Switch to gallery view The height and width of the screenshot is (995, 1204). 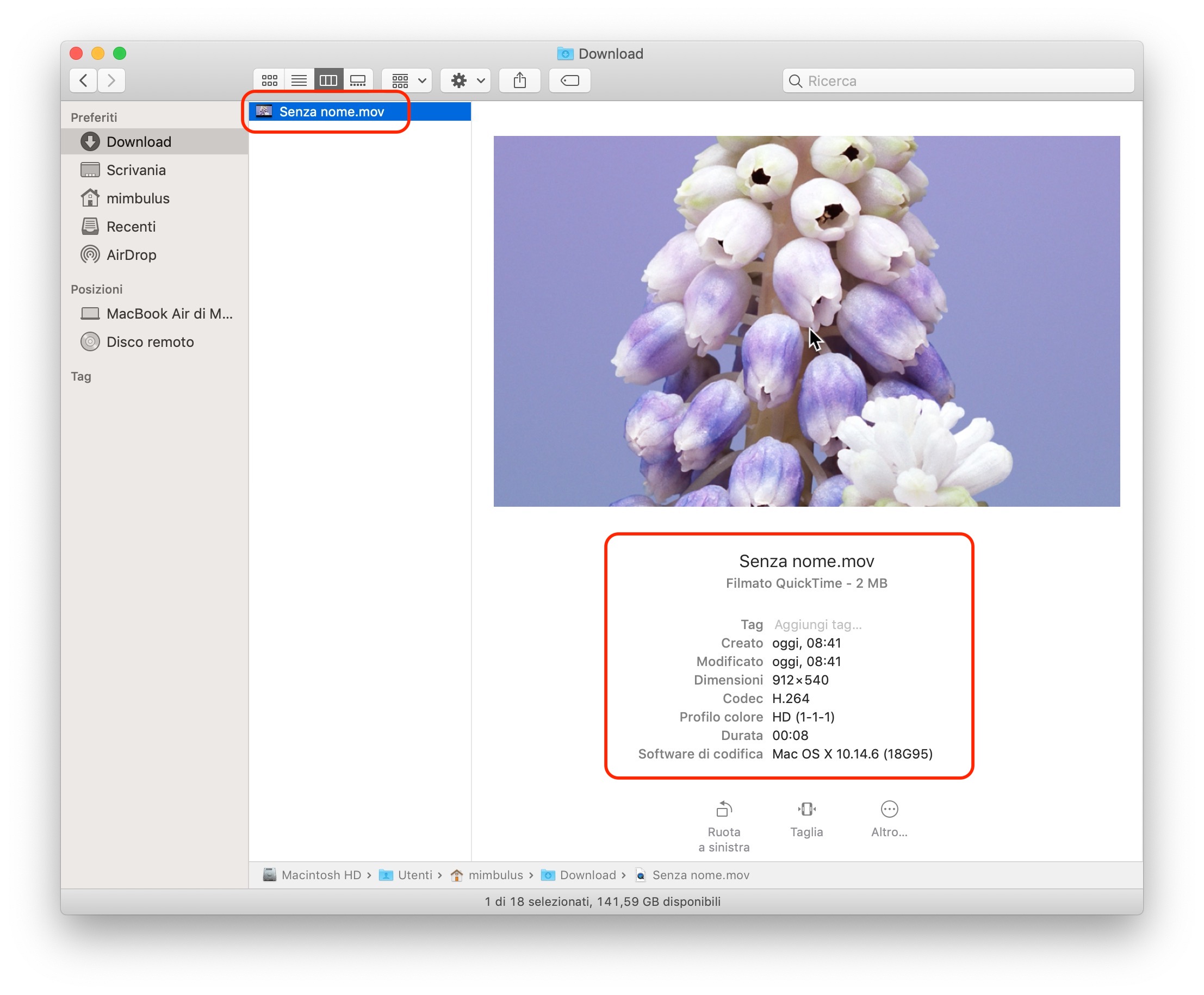pos(358,80)
